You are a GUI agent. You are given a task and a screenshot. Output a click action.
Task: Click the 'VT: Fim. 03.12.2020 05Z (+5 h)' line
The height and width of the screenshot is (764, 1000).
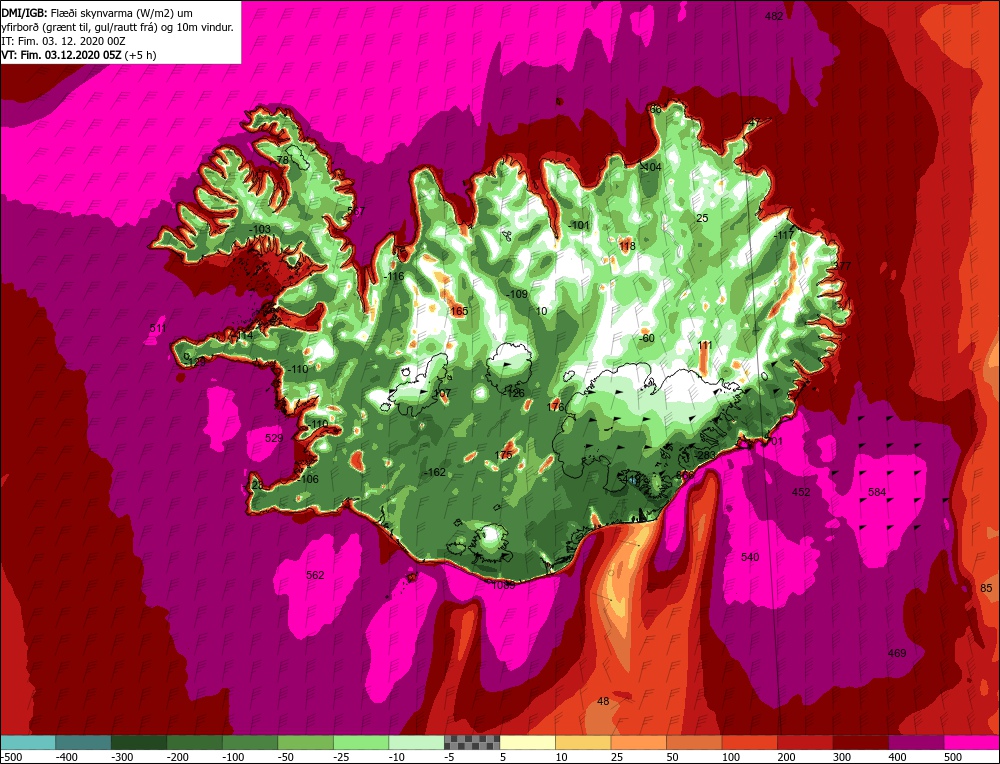tap(78, 55)
